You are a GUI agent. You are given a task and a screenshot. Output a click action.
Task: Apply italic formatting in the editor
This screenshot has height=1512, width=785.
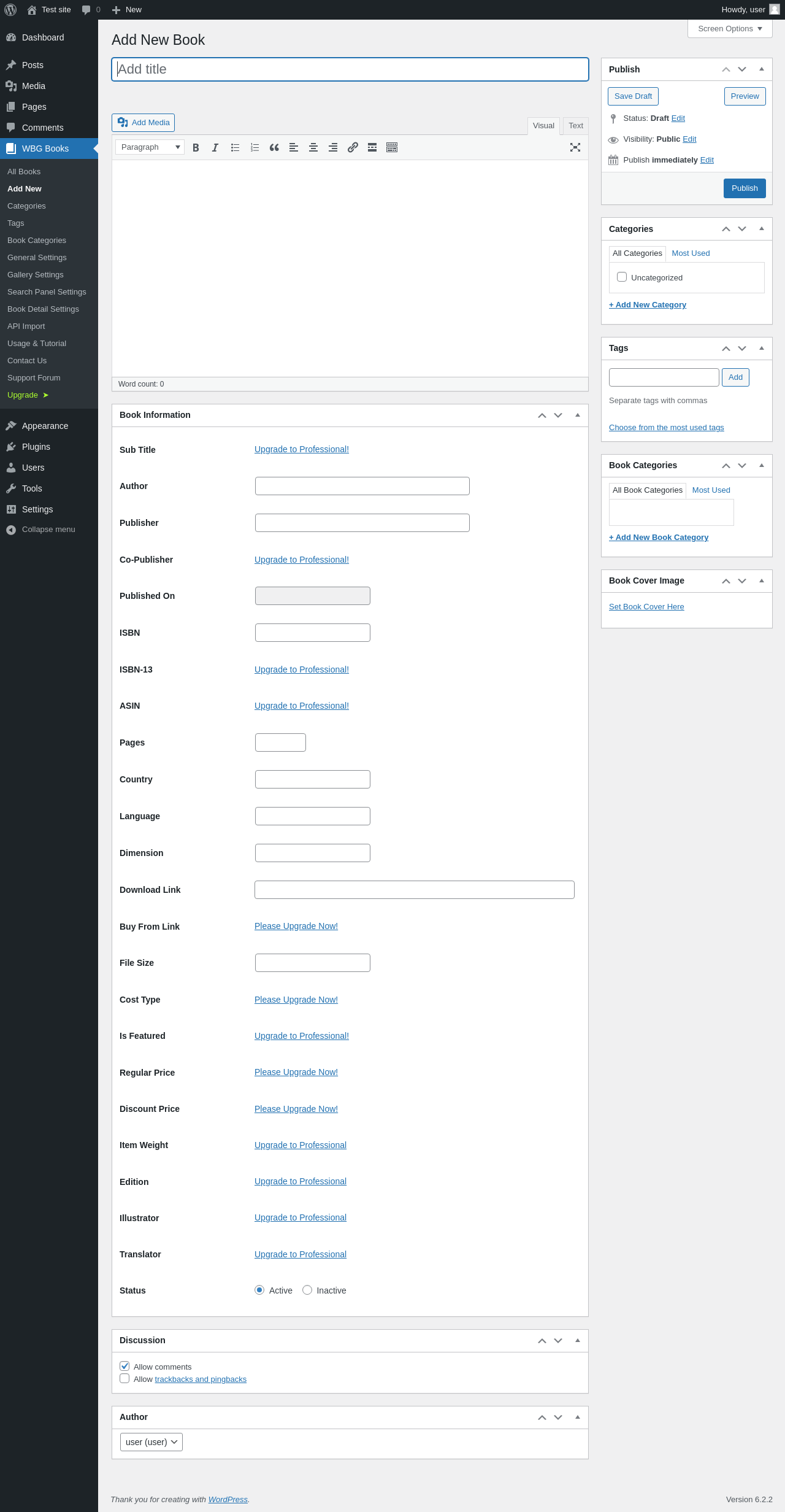[215, 147]
